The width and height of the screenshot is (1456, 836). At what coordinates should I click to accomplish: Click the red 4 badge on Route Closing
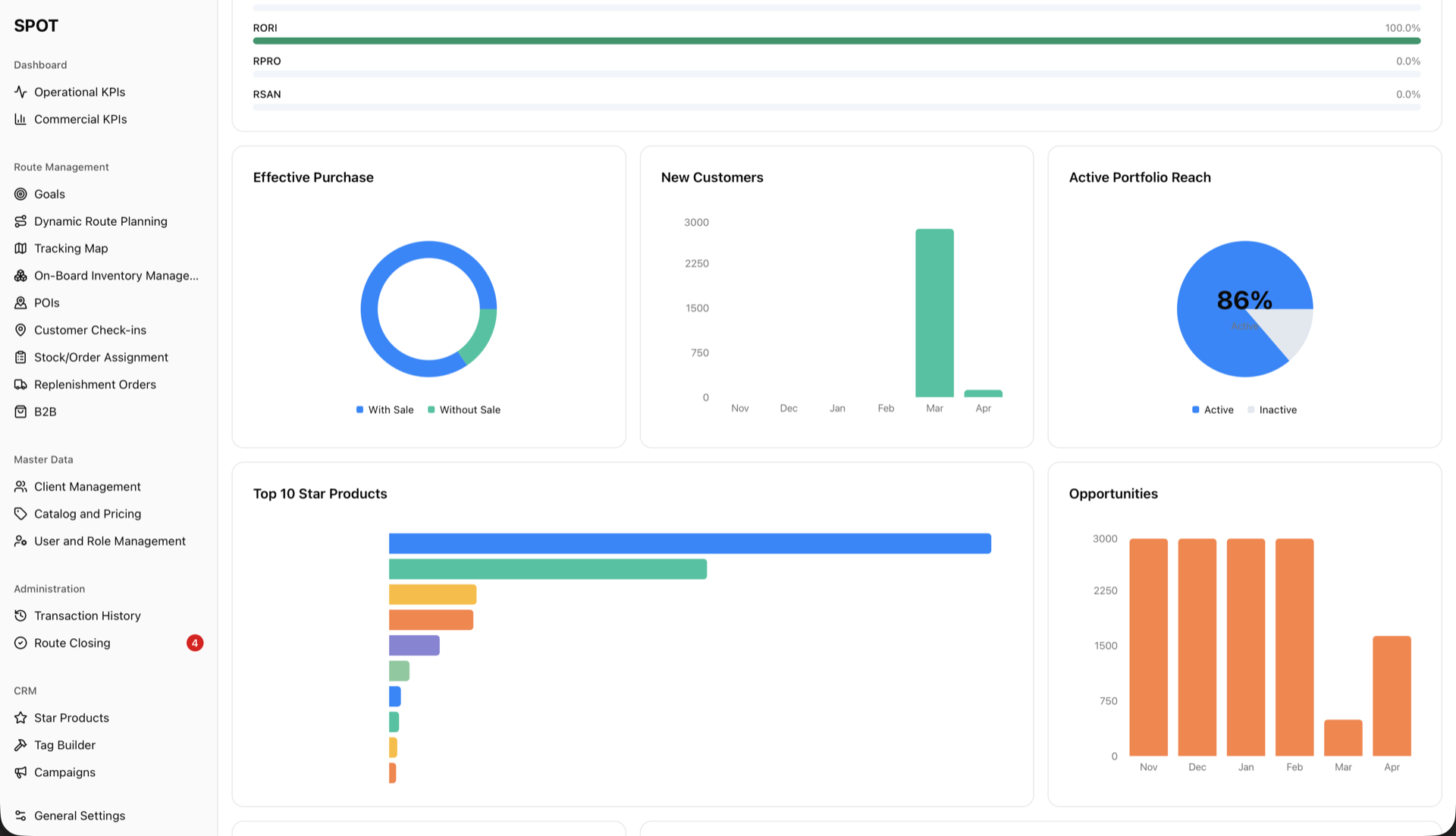click(195, 643)
